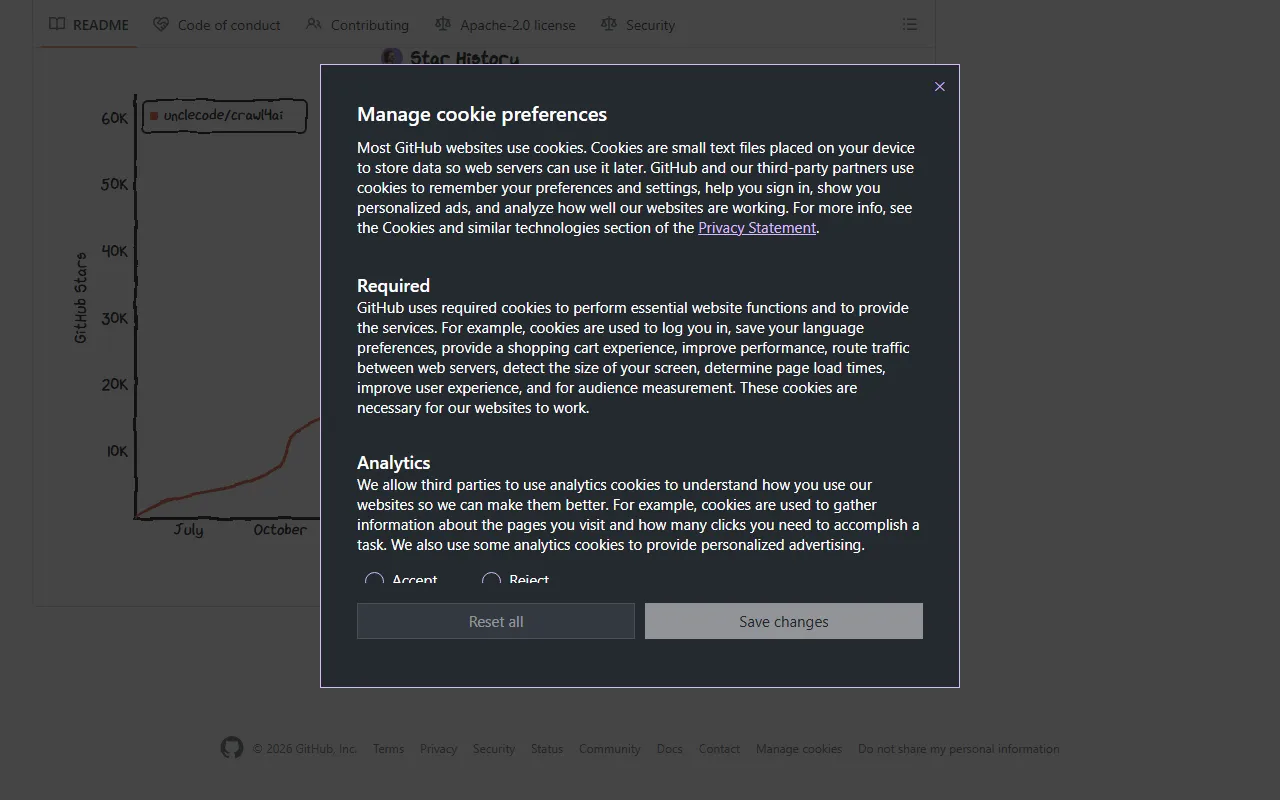Visit the Docs footer link
The image size is (1280, 800).
tap(669, 749)
